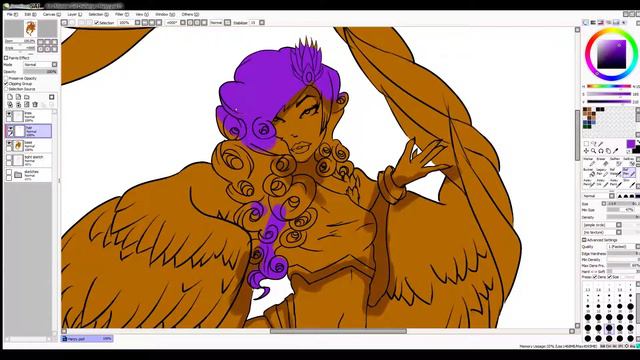Image resolution: width=640 pixels, height=360 pixels.
Task: Open the File menu
Action: pyautogui.click(x=12, y=14)
